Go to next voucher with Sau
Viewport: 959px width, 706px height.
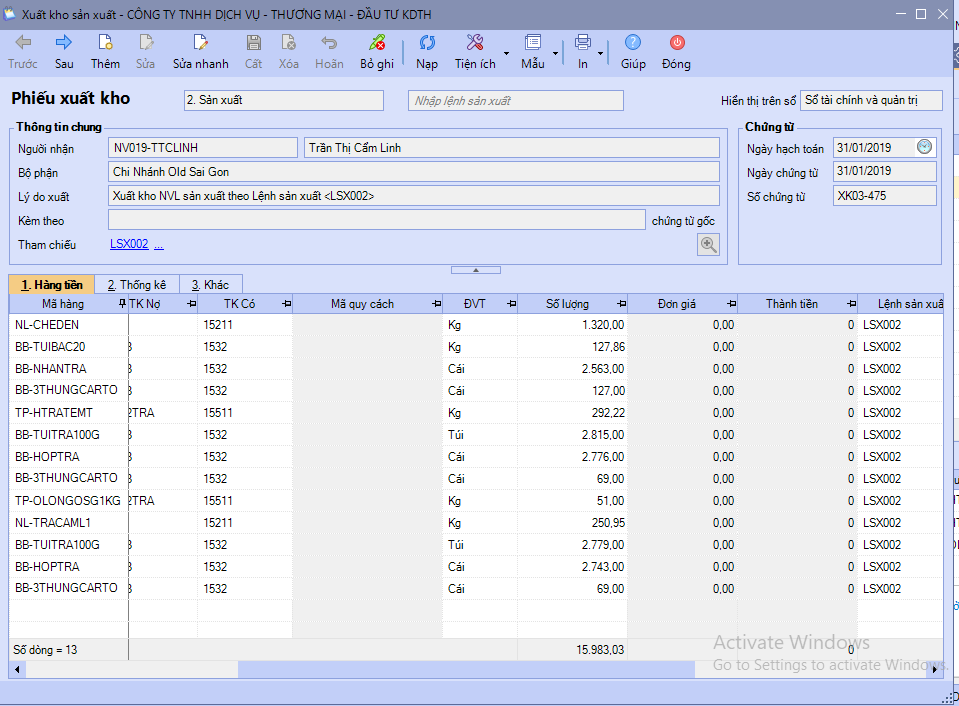[64, 52]
